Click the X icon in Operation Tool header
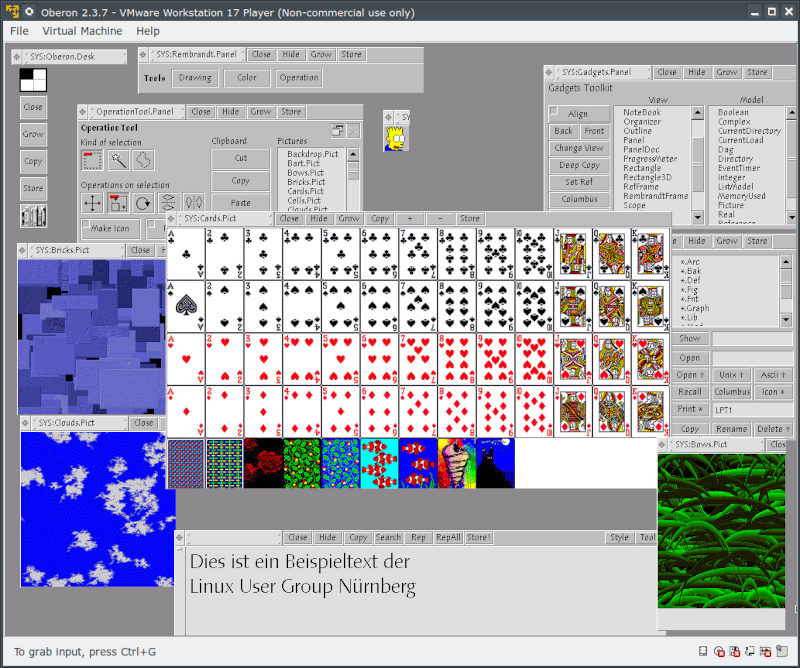 (x=353, y=131)
